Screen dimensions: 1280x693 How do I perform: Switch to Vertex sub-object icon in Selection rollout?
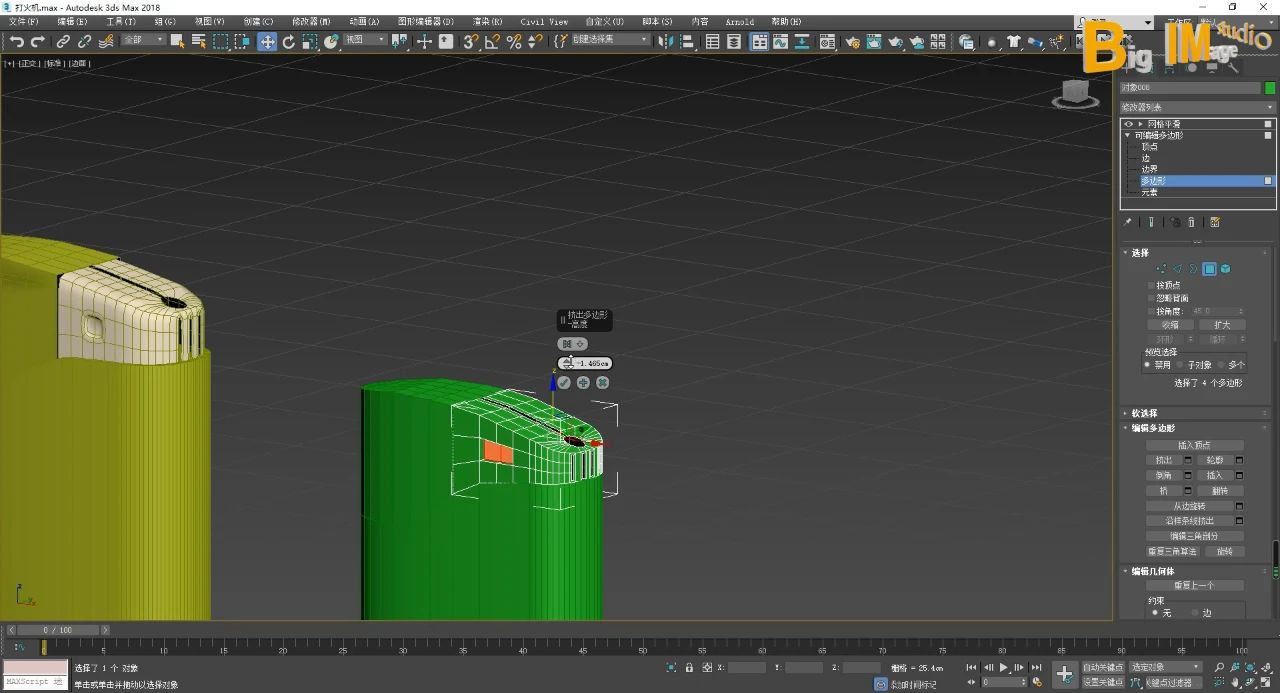point(1161,269)
